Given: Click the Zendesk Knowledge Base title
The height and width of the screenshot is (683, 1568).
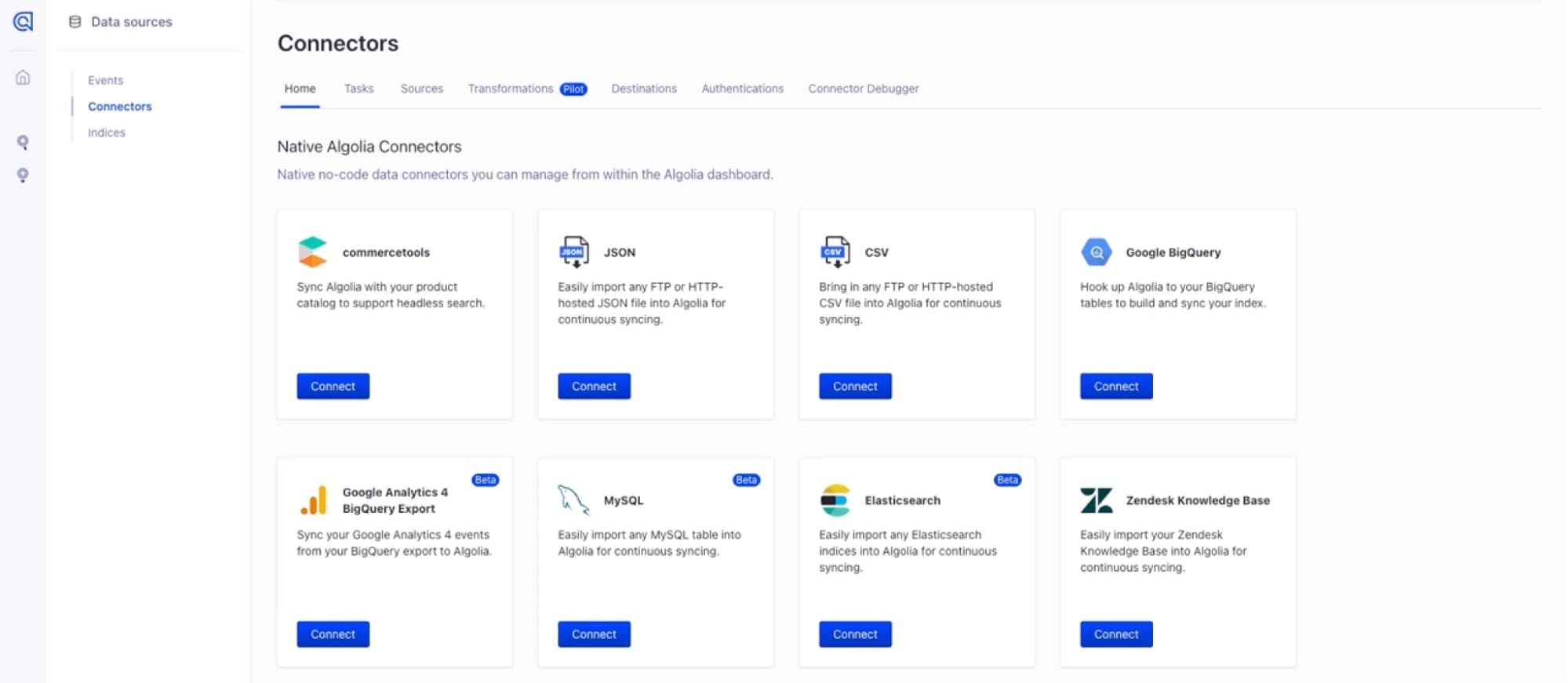Looking at the screenshot, I should tap(1198, 500).
